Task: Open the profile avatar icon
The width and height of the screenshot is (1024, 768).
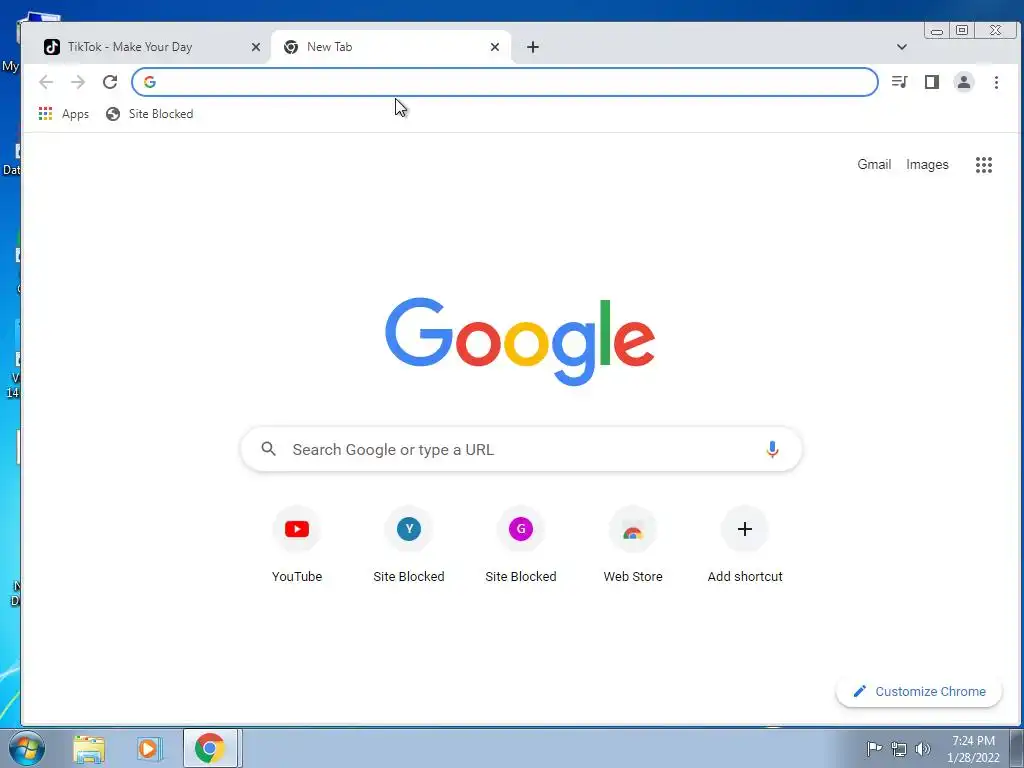Action: click(x=964, y=82)
